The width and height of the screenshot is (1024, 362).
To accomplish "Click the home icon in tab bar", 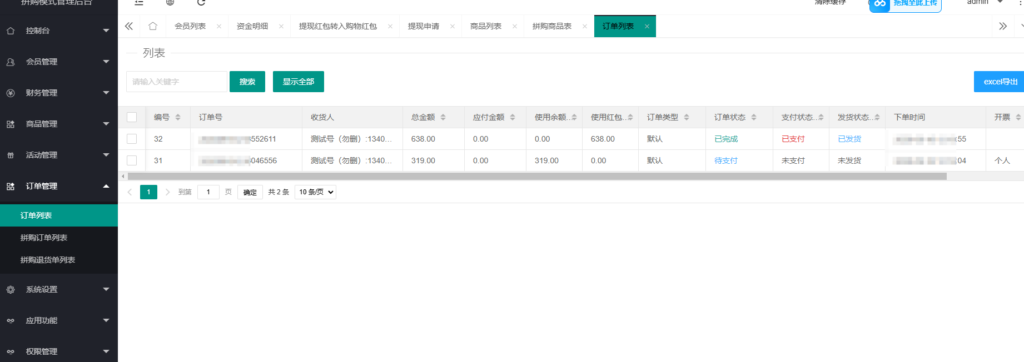I will click(153, 26).
